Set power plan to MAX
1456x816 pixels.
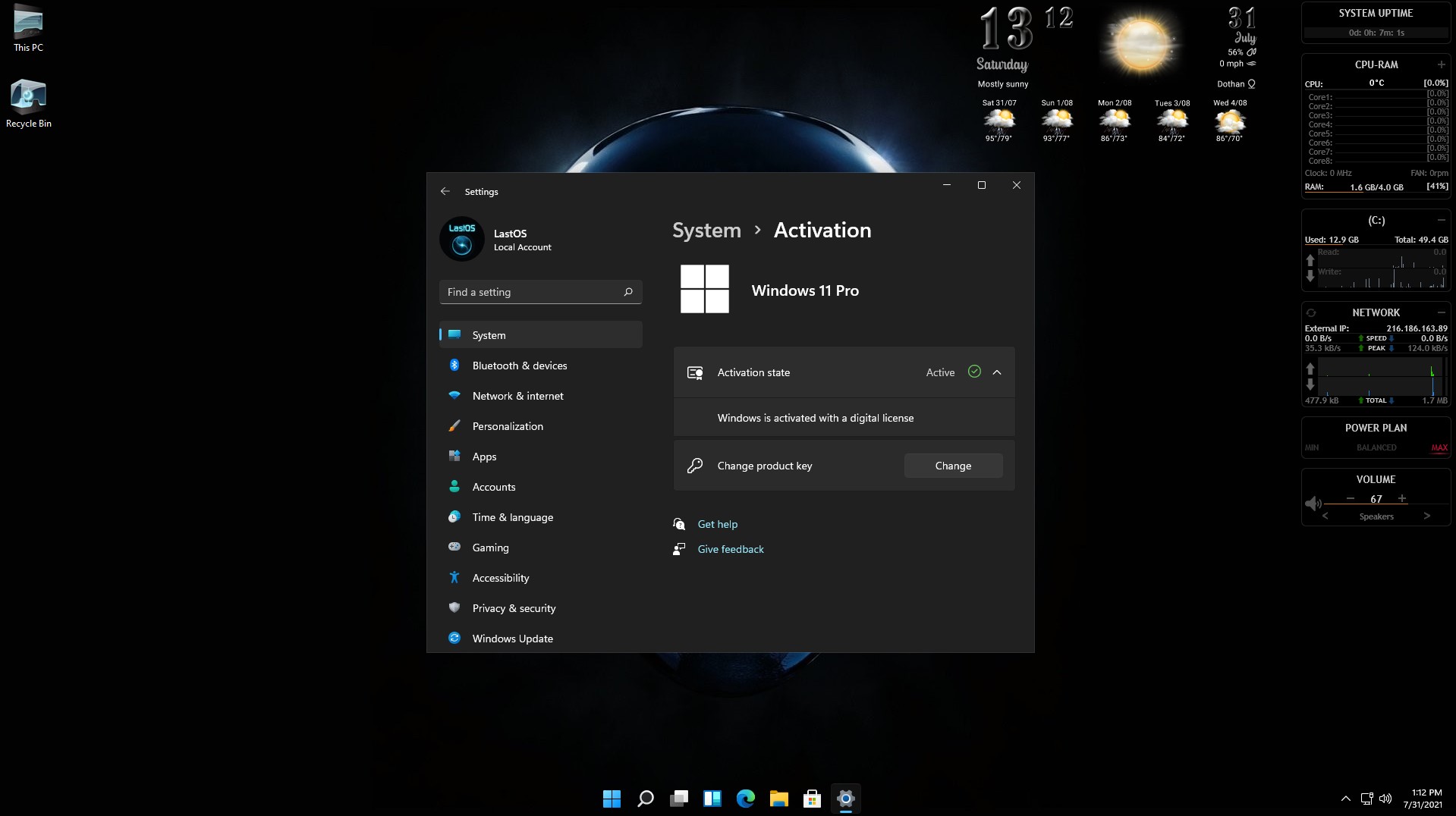tap(1439, 447)
